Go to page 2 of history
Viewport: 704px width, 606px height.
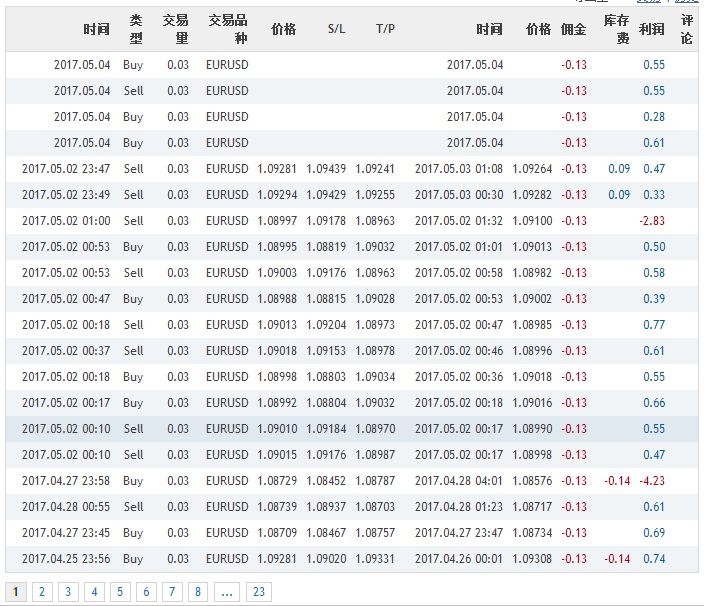(x=42, y=592)
